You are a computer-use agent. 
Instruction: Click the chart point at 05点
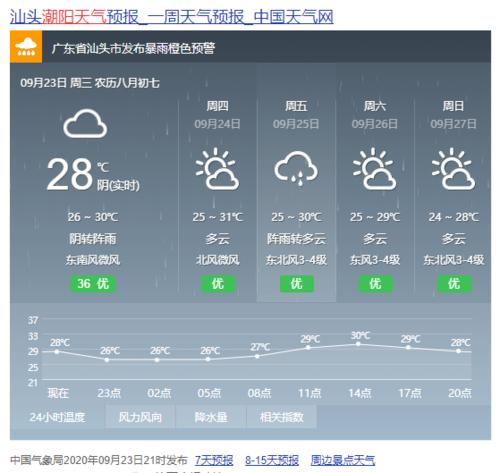point(208,359)
